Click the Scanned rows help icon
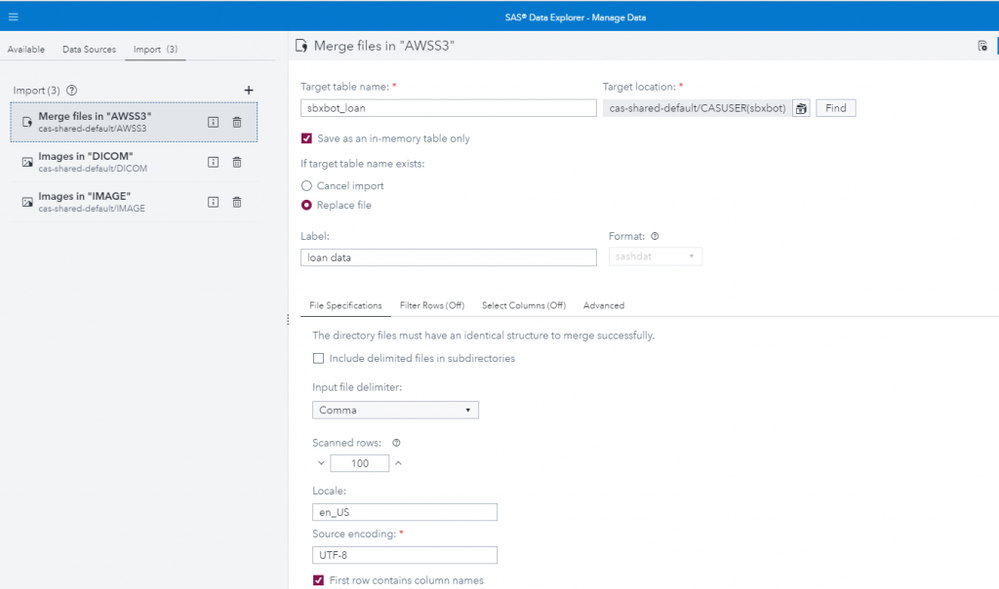 pyautogui.click(x=396, y=443)
